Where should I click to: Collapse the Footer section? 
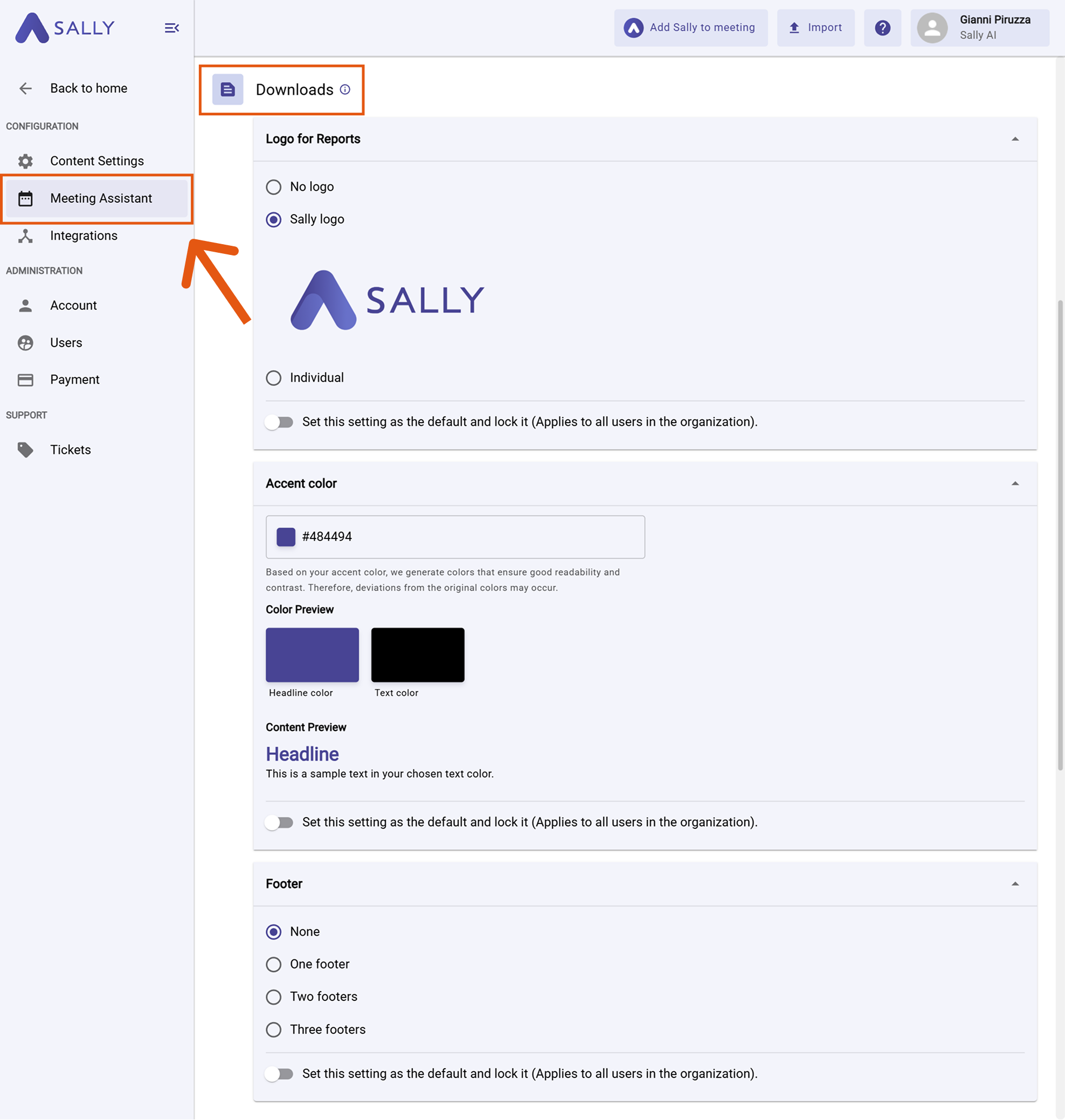1015,884
